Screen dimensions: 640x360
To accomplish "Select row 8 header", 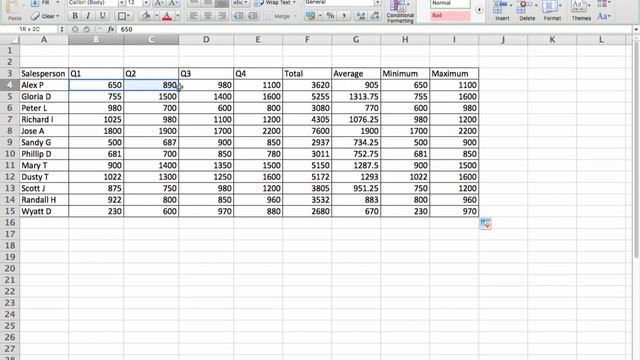I will coord(9,131).
